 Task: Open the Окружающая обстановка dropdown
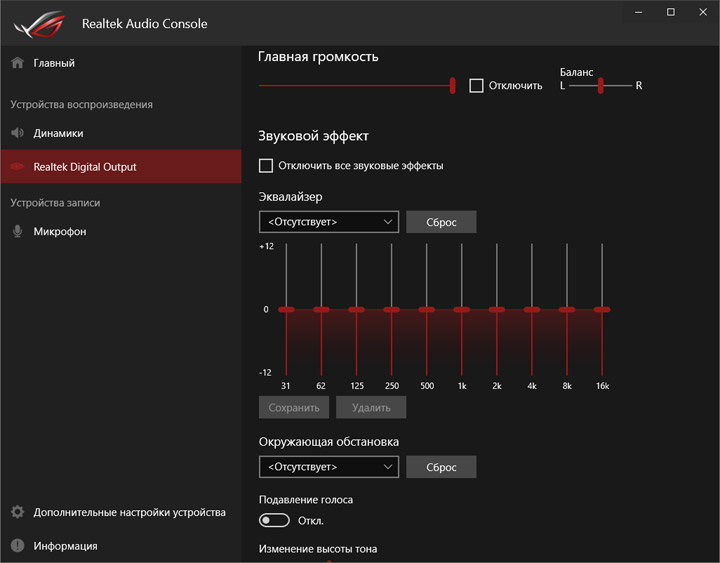[x=329, y=467]
